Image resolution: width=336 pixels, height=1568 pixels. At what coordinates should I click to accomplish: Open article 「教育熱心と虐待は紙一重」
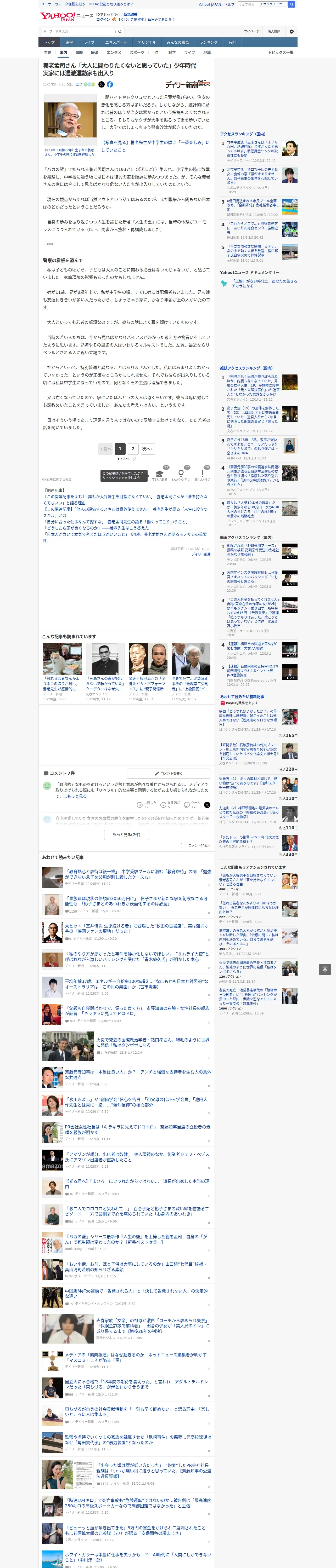pos(138,874)
